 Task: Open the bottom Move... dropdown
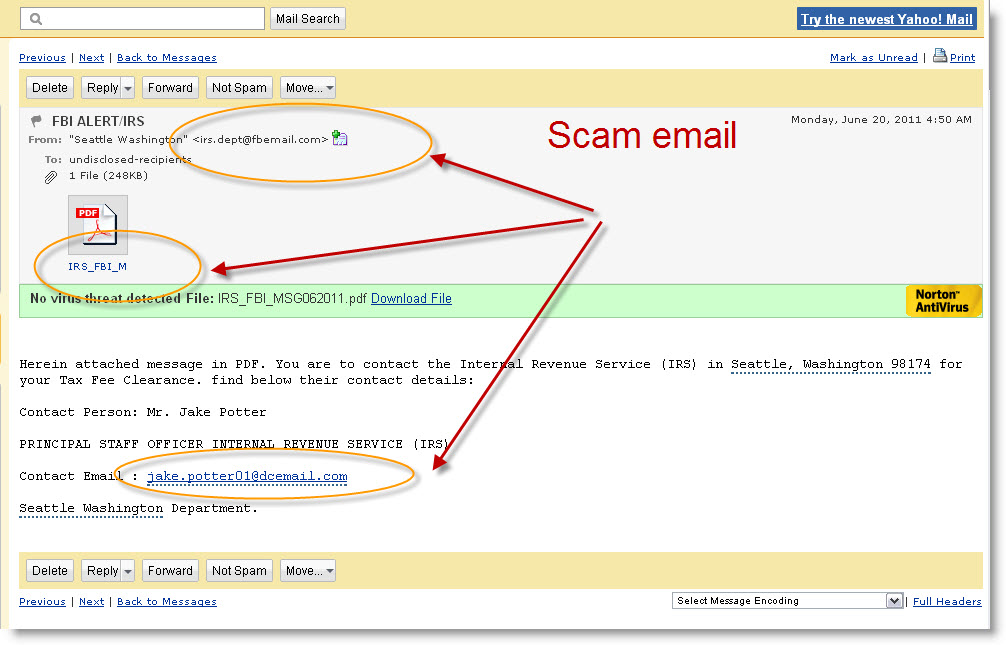[308, 571]
